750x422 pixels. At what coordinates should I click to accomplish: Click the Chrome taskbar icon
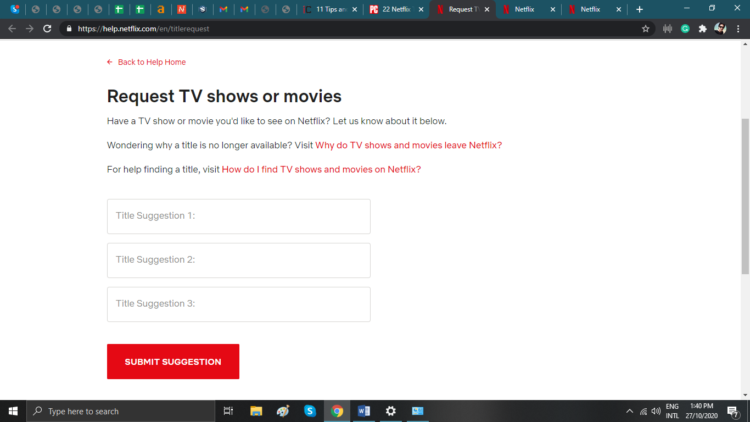pyautogui.click(x=337, y=411)
